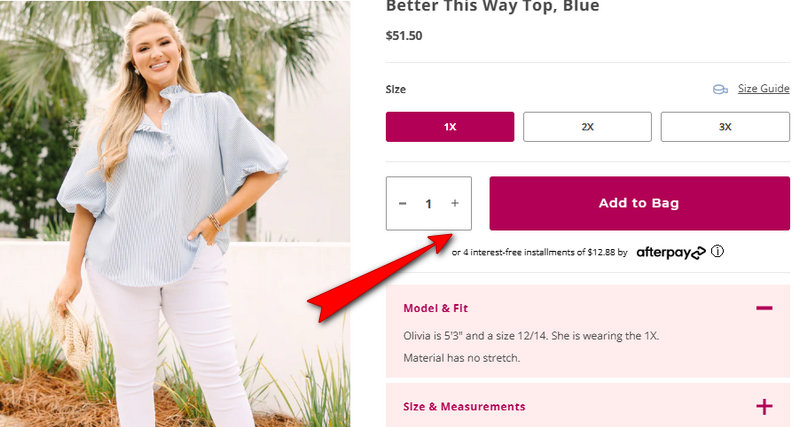Open the product photo of the blue top
Viewport: 800px width, 427px height.
[175, 213]
